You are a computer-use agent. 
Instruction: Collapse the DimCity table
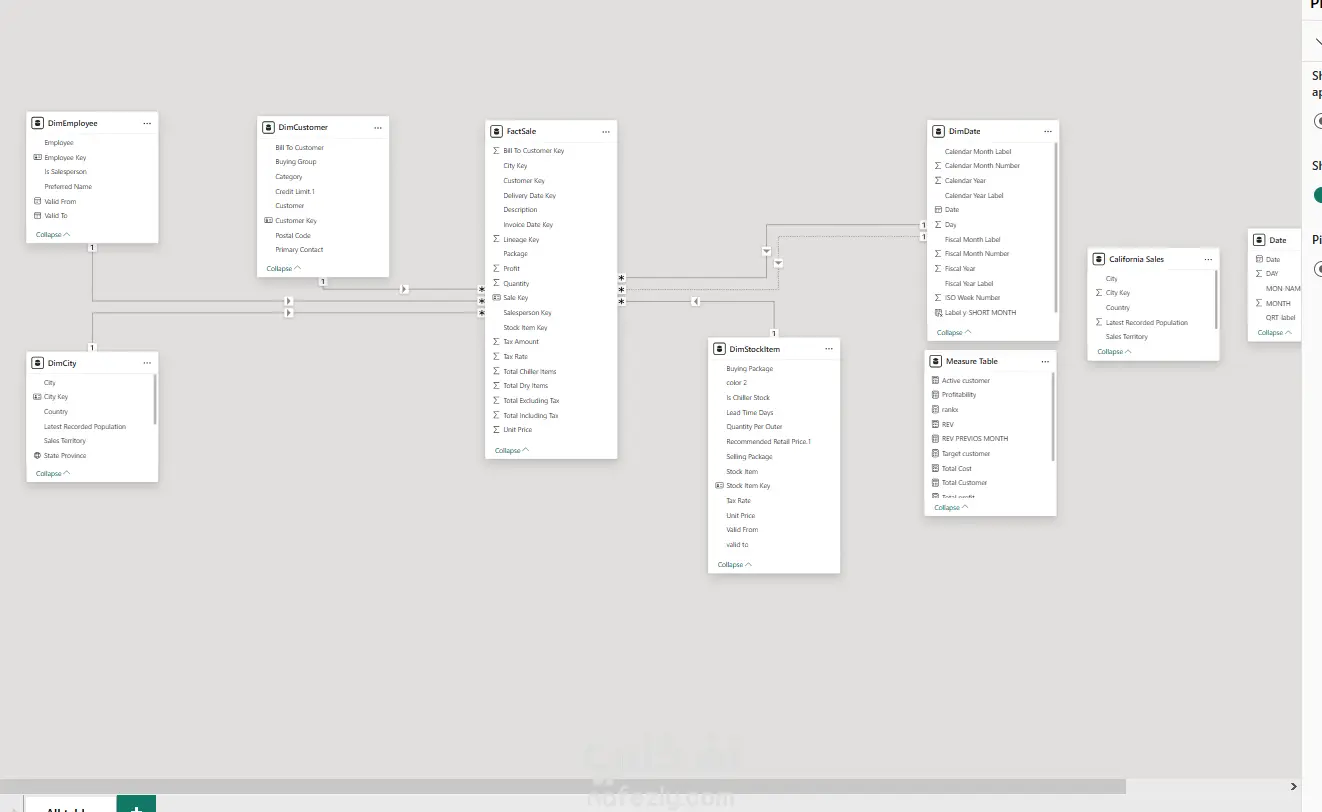(x=53, y=473)
